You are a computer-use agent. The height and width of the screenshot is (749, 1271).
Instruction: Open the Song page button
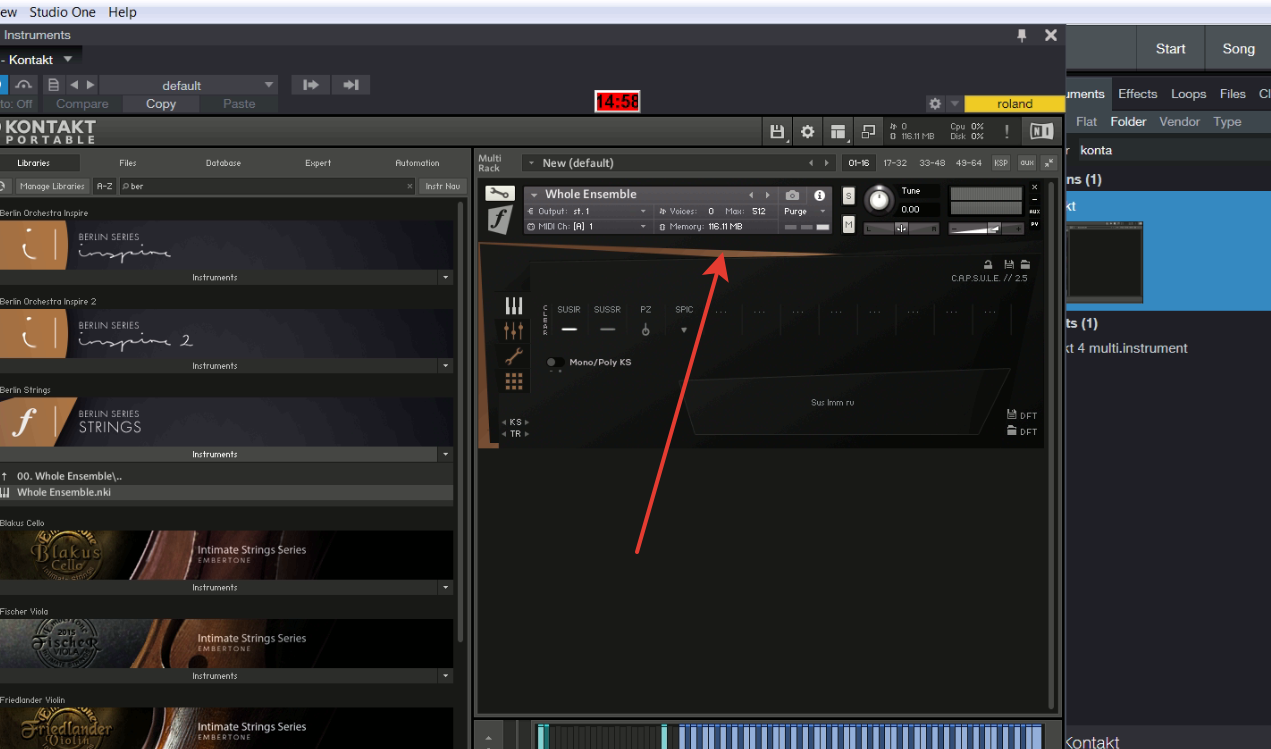pyautogui.click(x=1238, y=49)
